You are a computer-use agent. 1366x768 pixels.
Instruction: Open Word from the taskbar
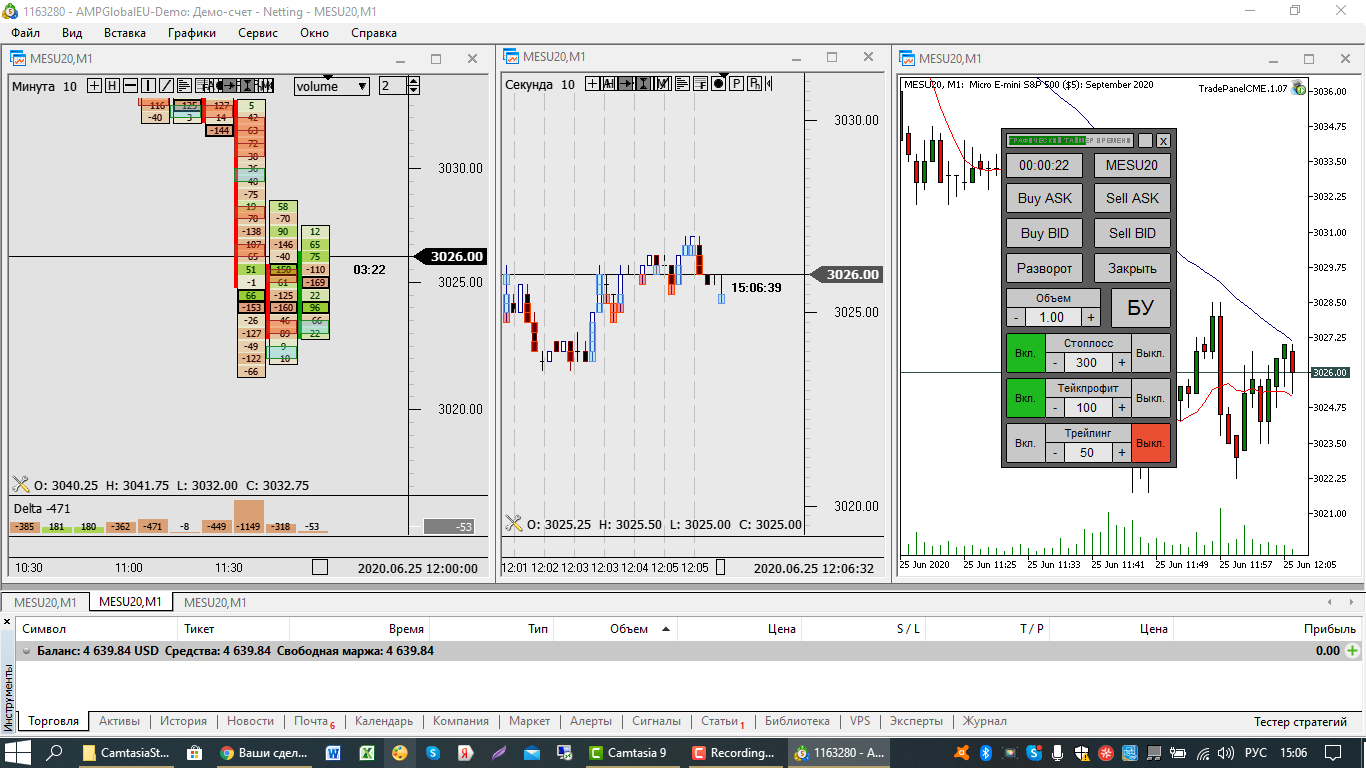[x=333, y=752]
